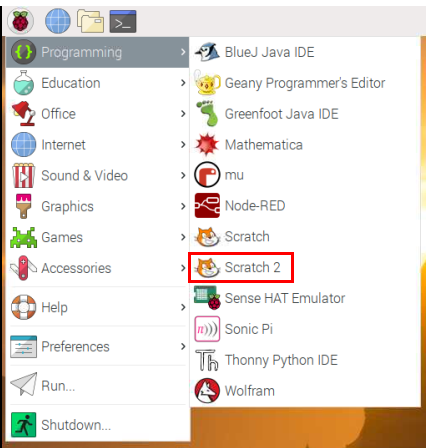Launch Scratch 2 text entry
Viewport: 426px width, 448px height.
pos(252,267)
